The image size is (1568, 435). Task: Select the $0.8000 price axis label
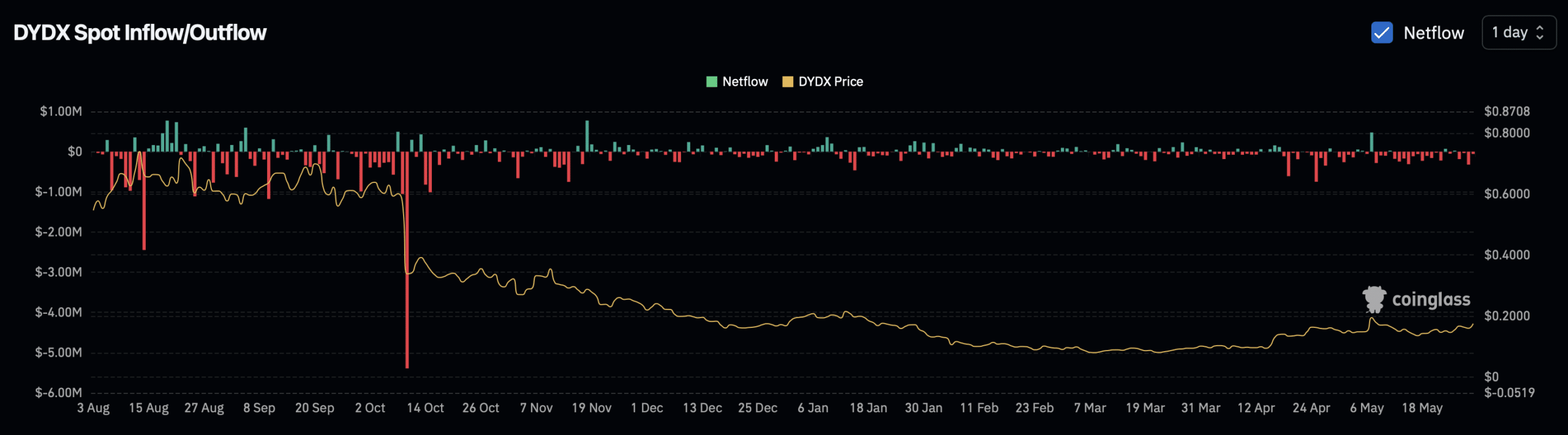pos(1507,133)
